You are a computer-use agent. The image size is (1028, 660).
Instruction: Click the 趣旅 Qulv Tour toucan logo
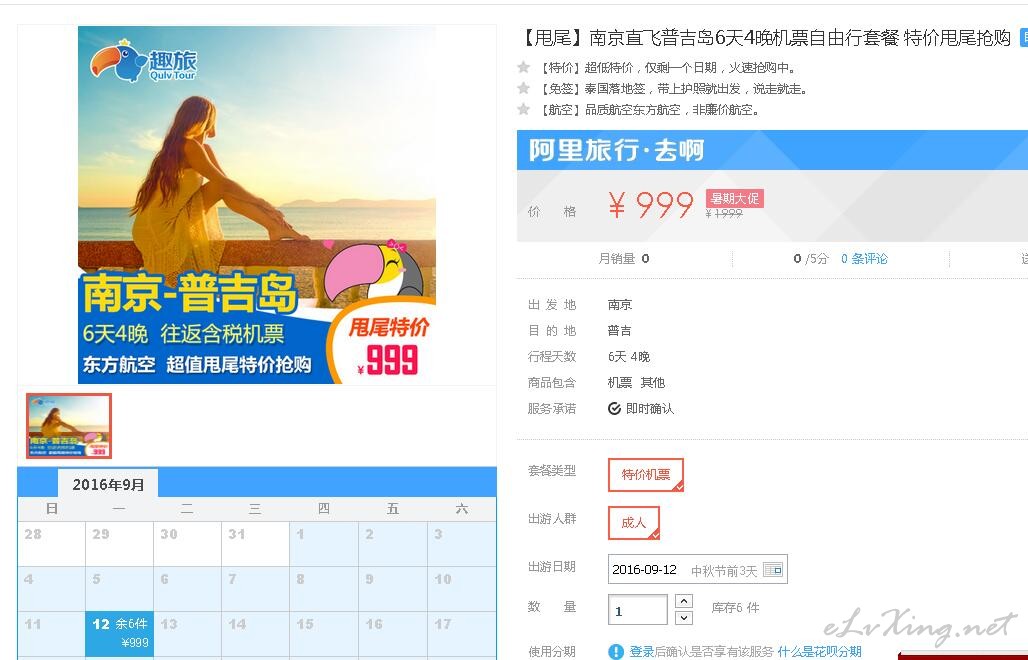click(x=144, y=62)
